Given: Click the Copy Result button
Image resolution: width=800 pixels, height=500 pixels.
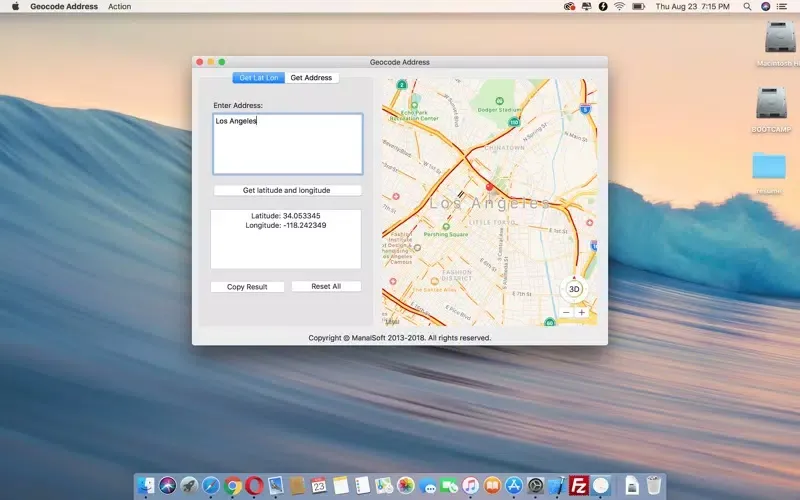Looking at the screenshot, I should coord(247,287).
